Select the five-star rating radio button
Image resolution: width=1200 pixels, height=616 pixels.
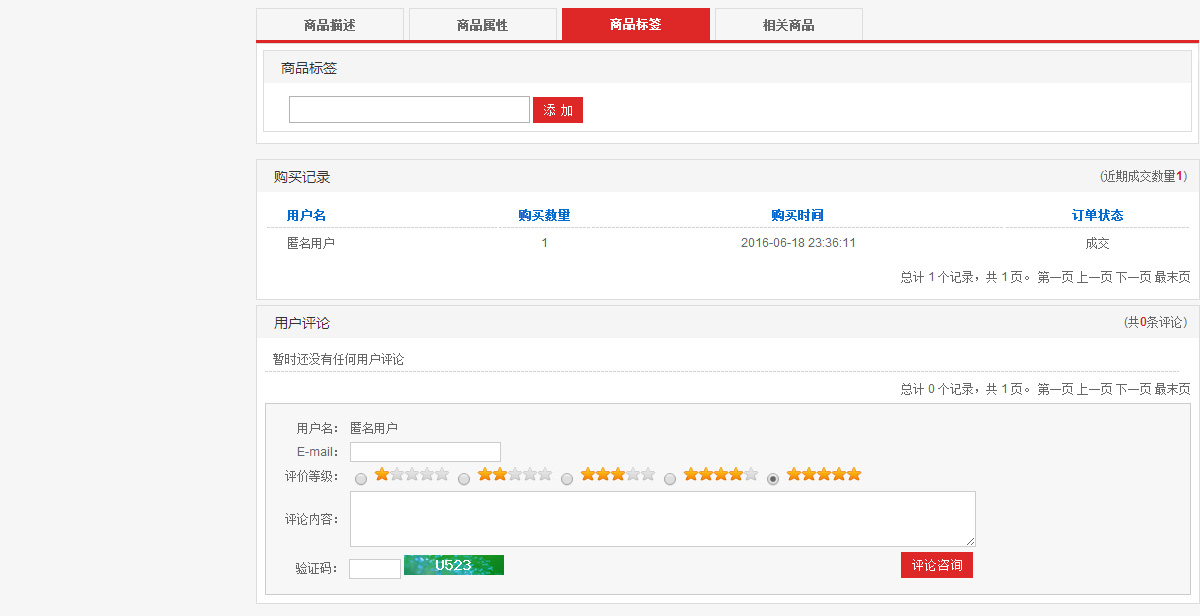[x=773, y=479]
